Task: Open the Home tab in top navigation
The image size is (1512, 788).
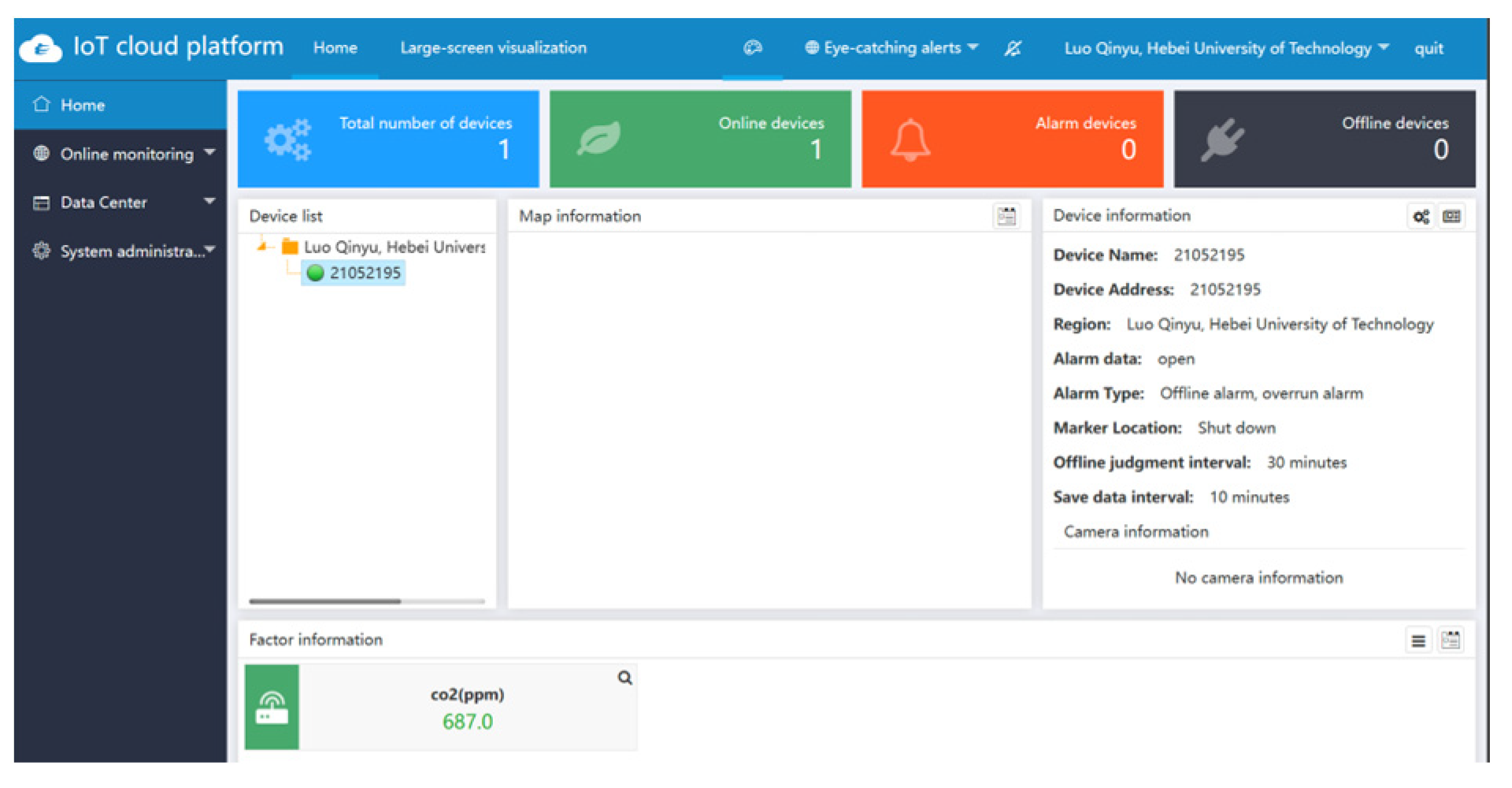Action: point(335,48)
